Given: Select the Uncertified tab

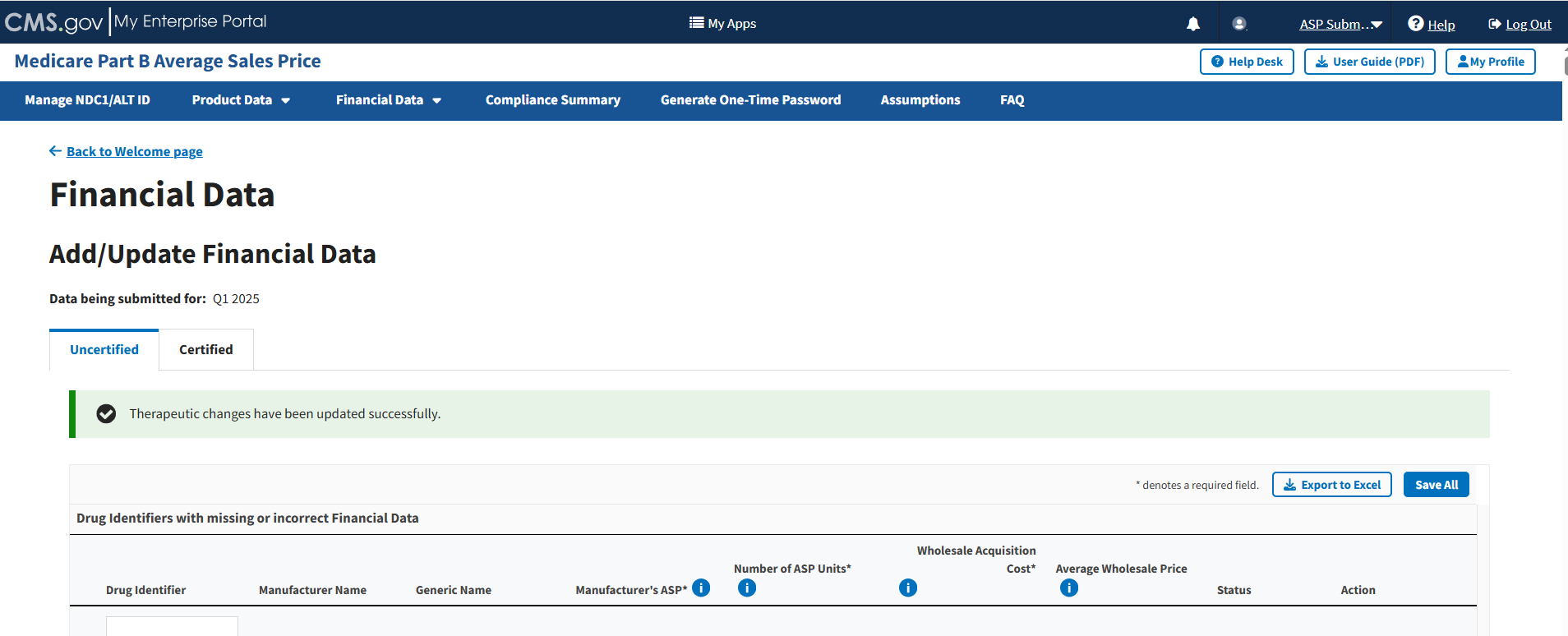Looking at the screenshot, I should (104, 350).
